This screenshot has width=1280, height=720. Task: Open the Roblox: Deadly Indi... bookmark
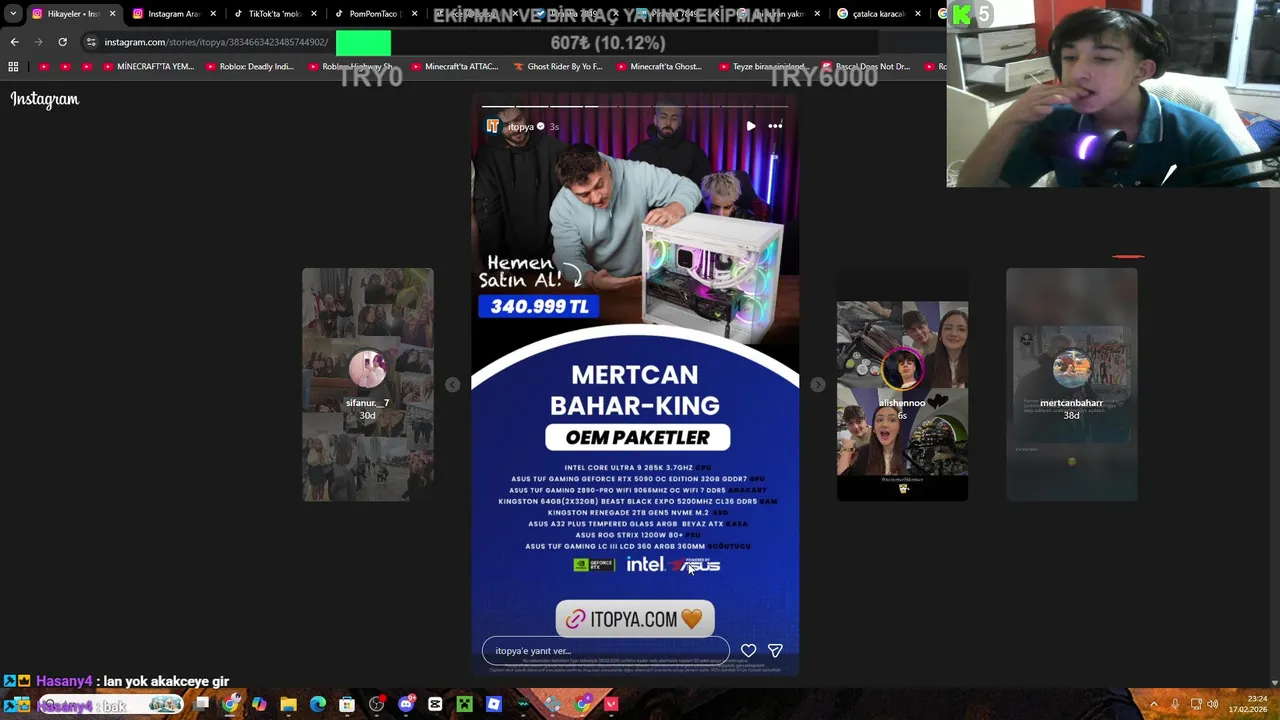[250, 67]
